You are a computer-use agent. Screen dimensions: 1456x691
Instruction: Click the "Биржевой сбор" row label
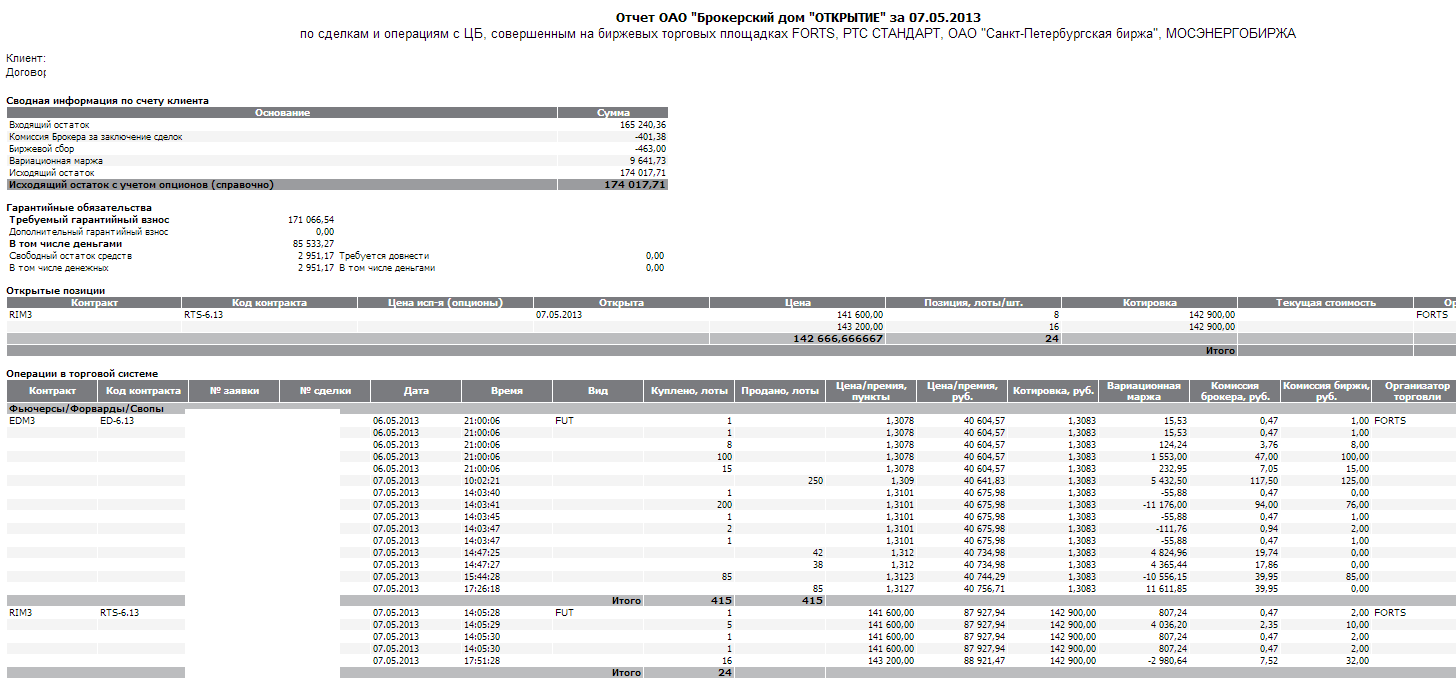[x=43, y=149]
